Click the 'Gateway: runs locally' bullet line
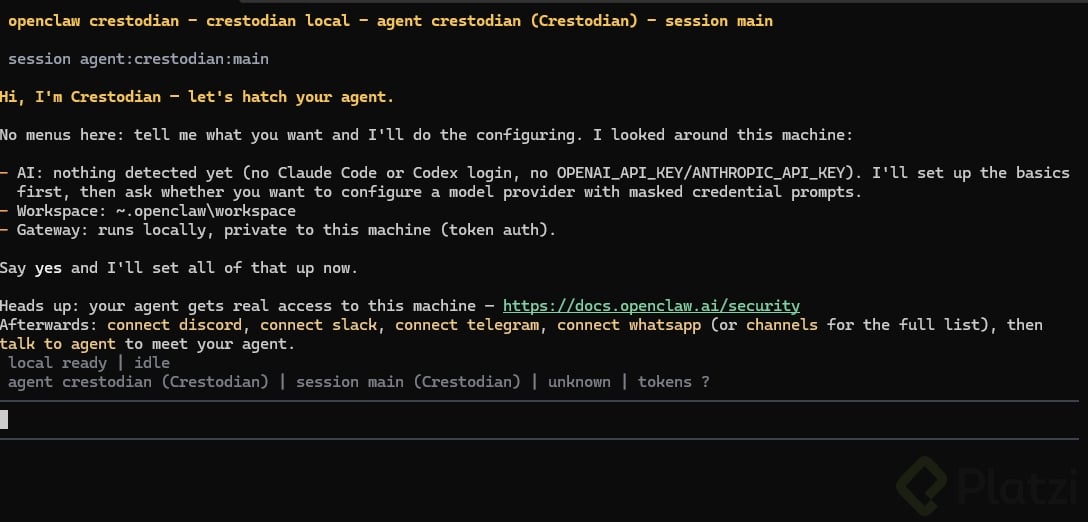This screenshot has width=1088, height=522. pyautogui.click(x=278, y=230)
